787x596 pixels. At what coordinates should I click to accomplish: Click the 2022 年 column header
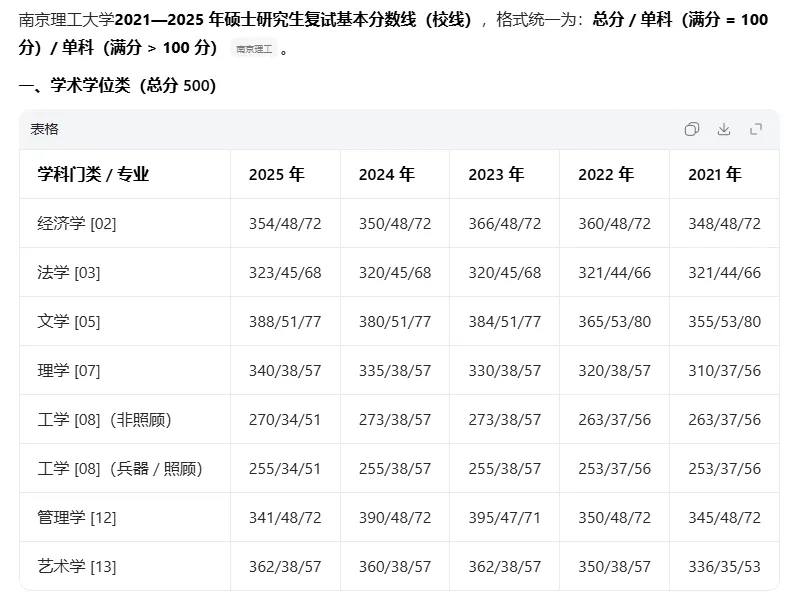coord(606,174)
